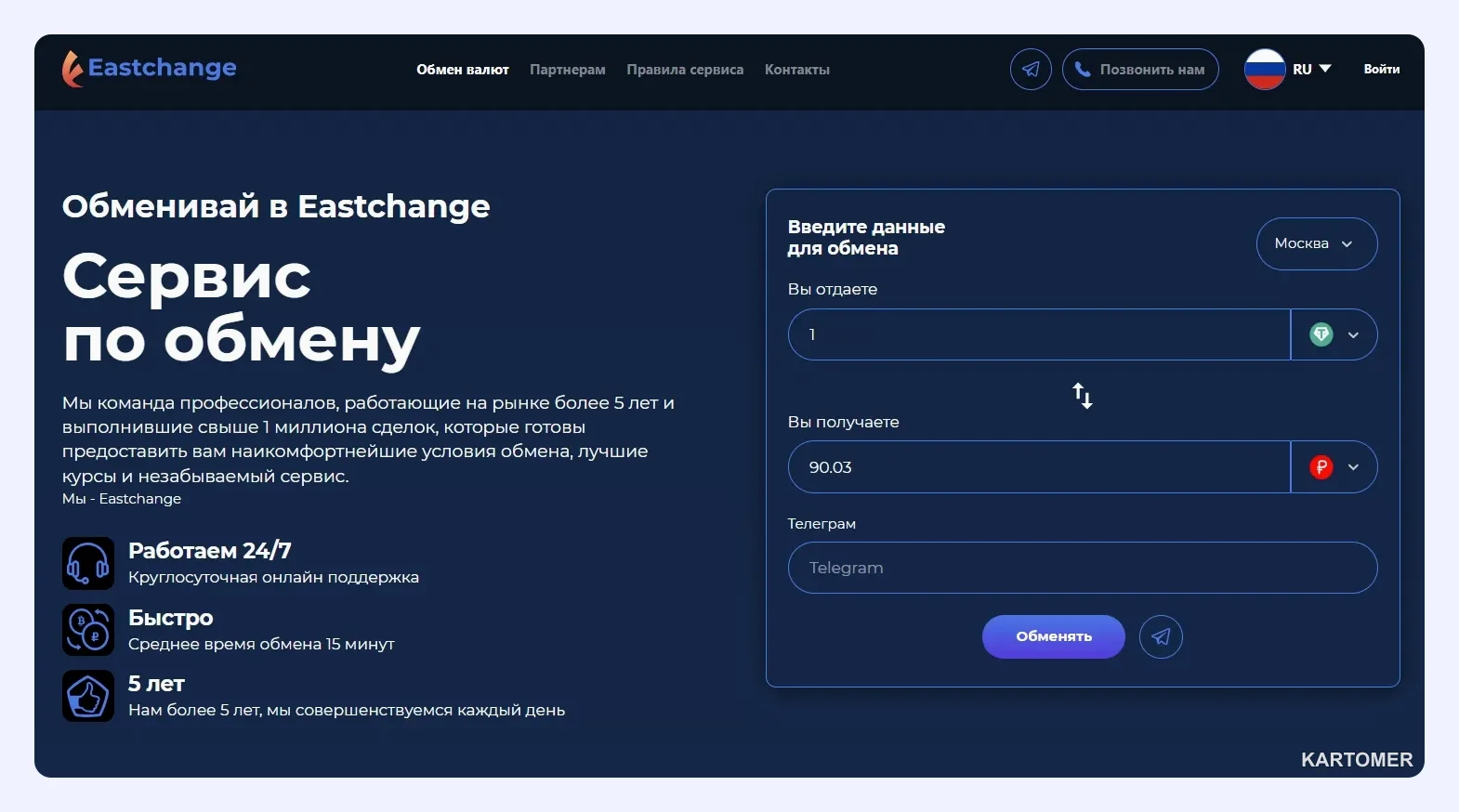Image resolution: width=1459 pixels, height=812 pixels.
Task: Open the ruble currency selector in Вы получаете
Action: [x=1334, y=466]
